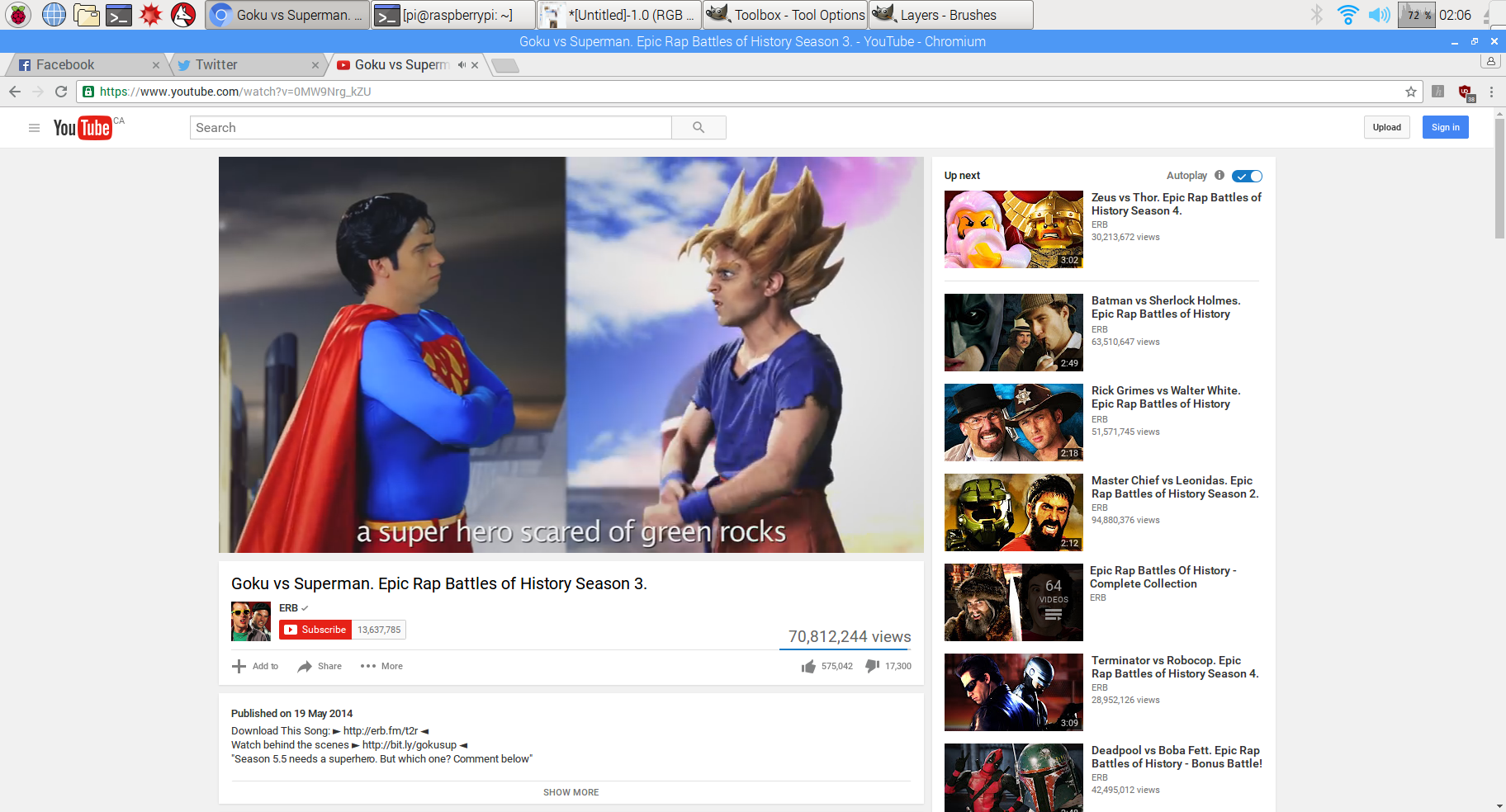Close the Twitter tab

315,65
